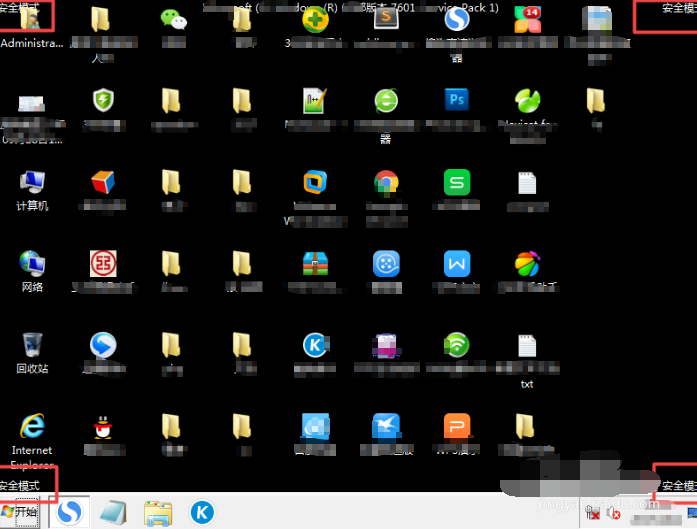Open the ICBC bank red icon
The width and height of the screenshot is (697, 529).
[102, 263]
